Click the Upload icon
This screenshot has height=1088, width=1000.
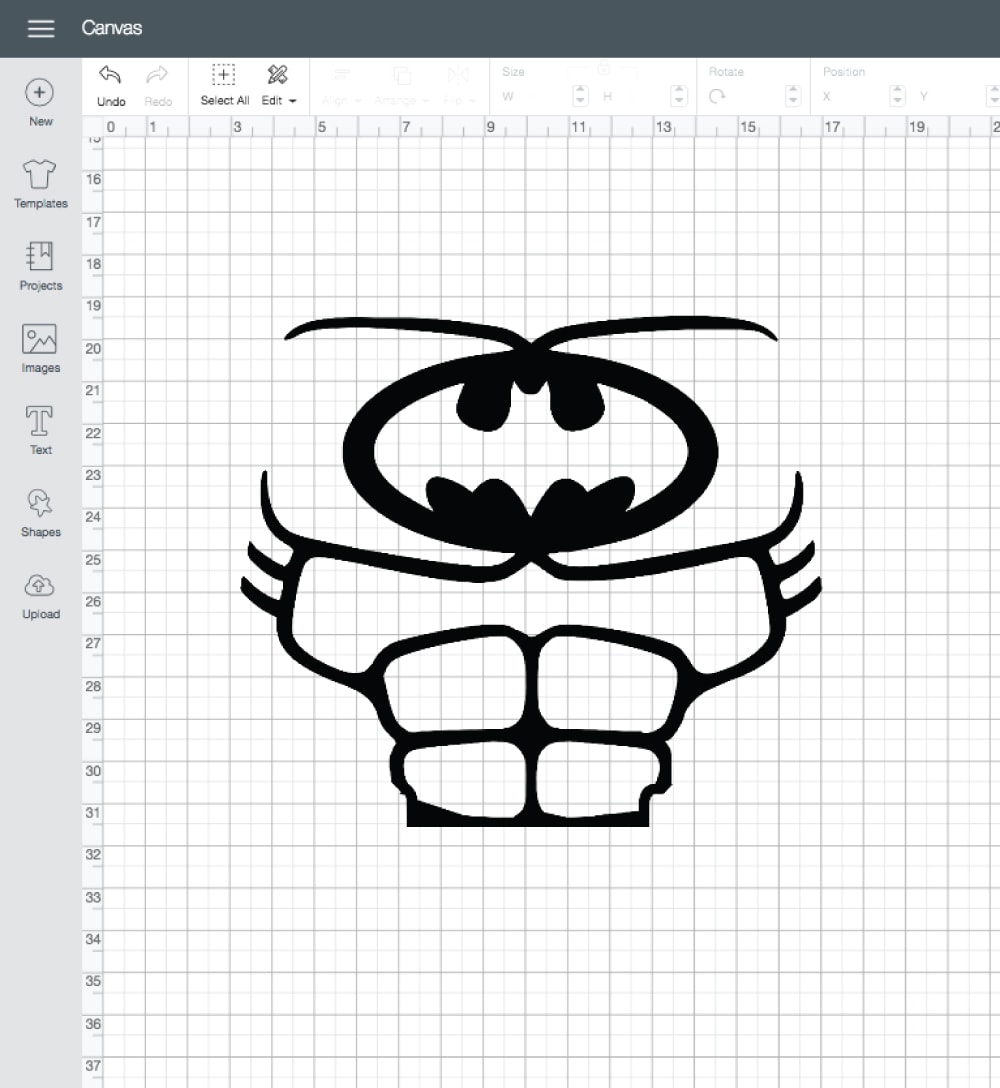coord(40,587)
